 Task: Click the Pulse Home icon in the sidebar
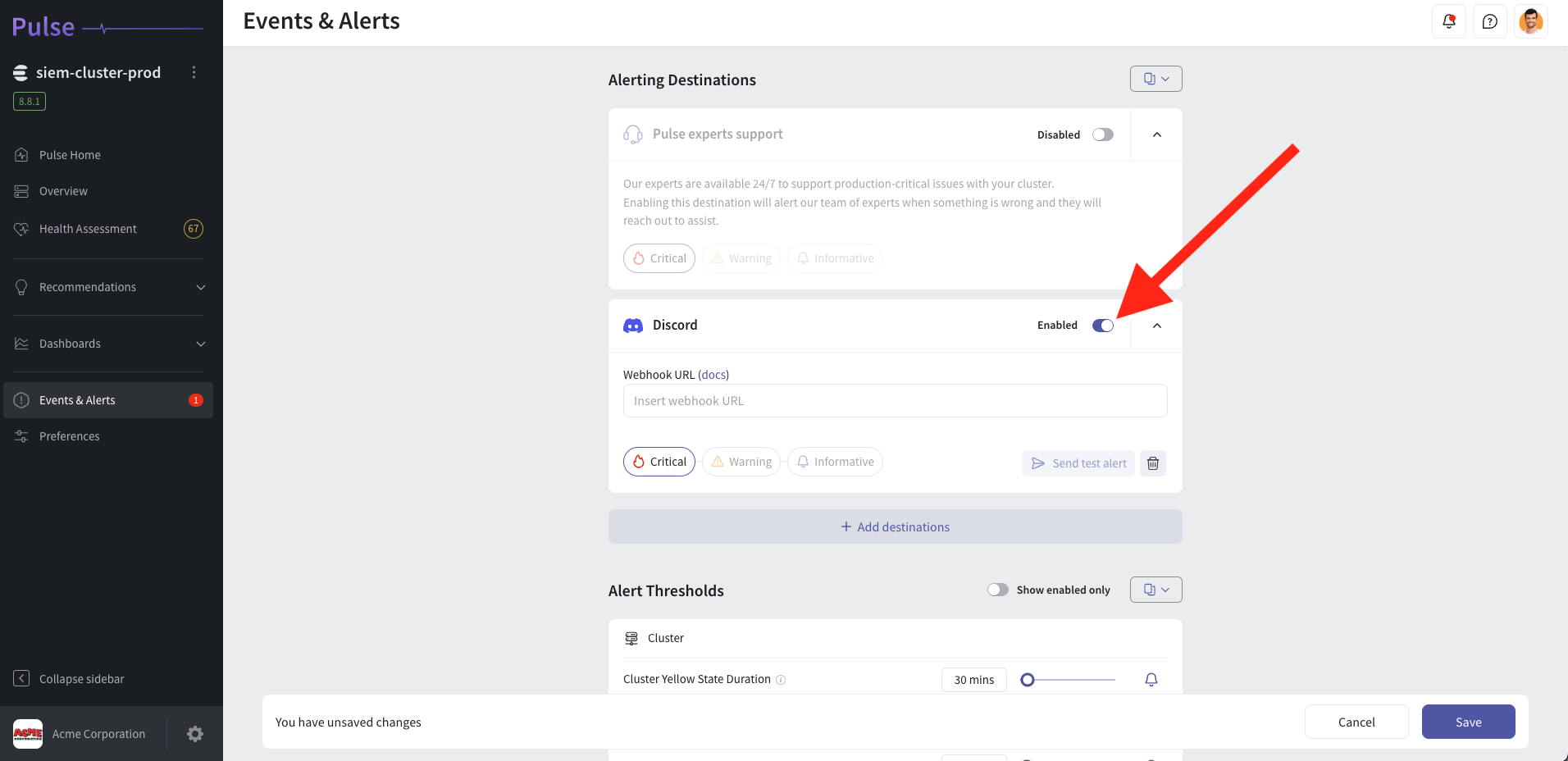[x=21, y=154]
